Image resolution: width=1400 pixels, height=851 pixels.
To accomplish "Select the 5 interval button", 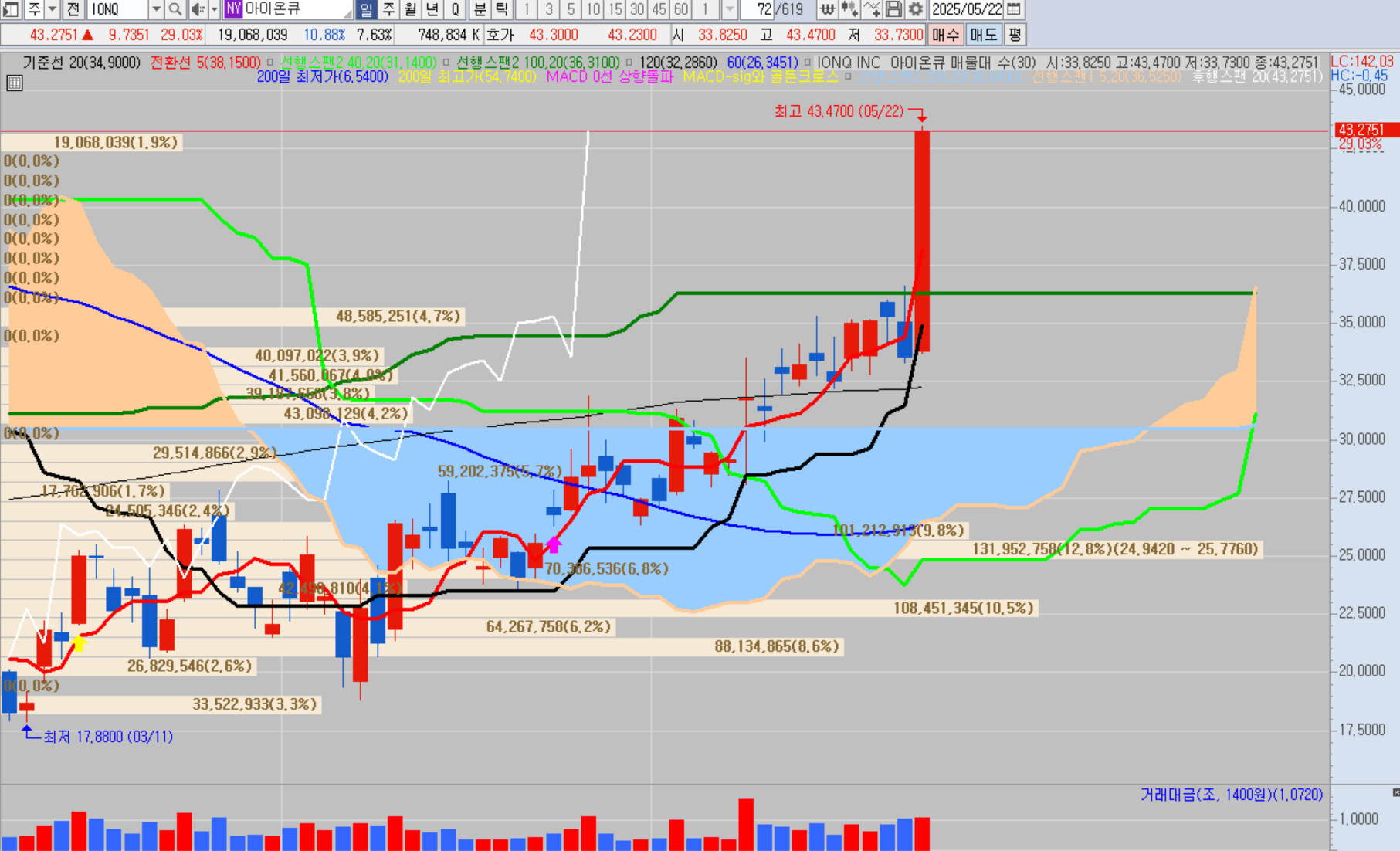I will 571,9.
